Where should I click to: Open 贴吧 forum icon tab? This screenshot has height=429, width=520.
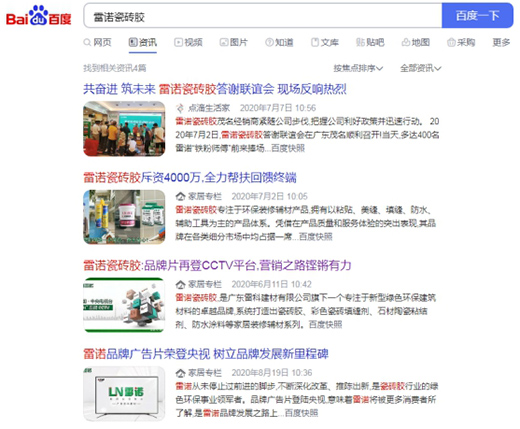pyautogui.click(x=370, y=42)
